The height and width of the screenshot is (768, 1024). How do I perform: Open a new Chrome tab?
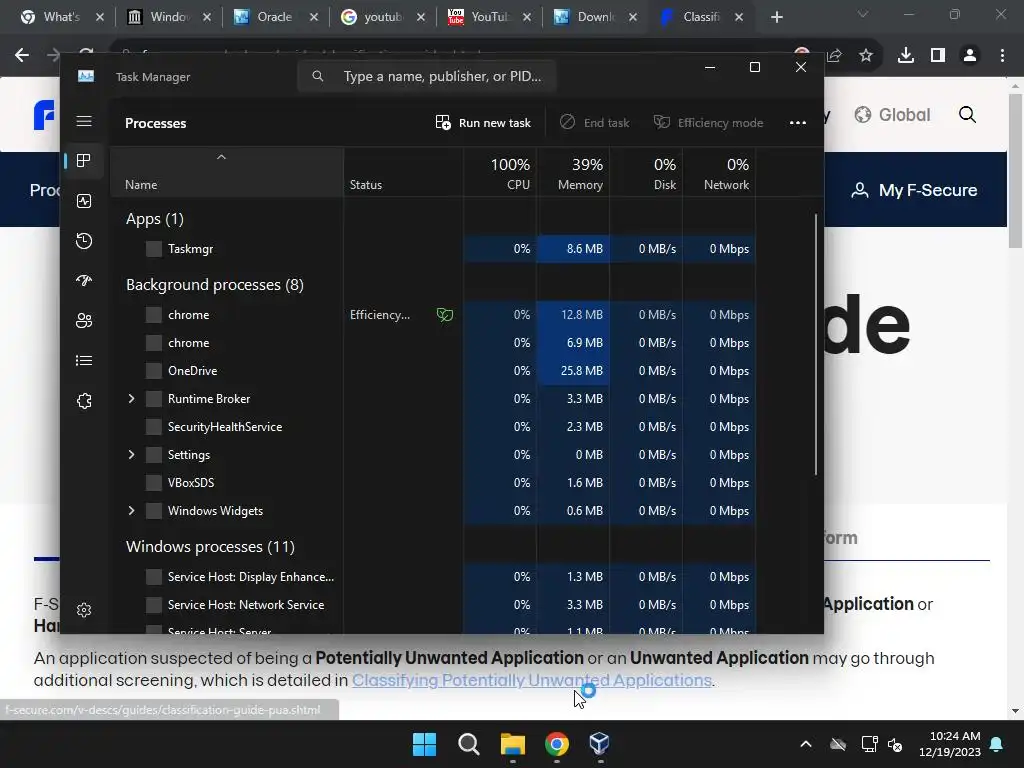tap(776, 17)
